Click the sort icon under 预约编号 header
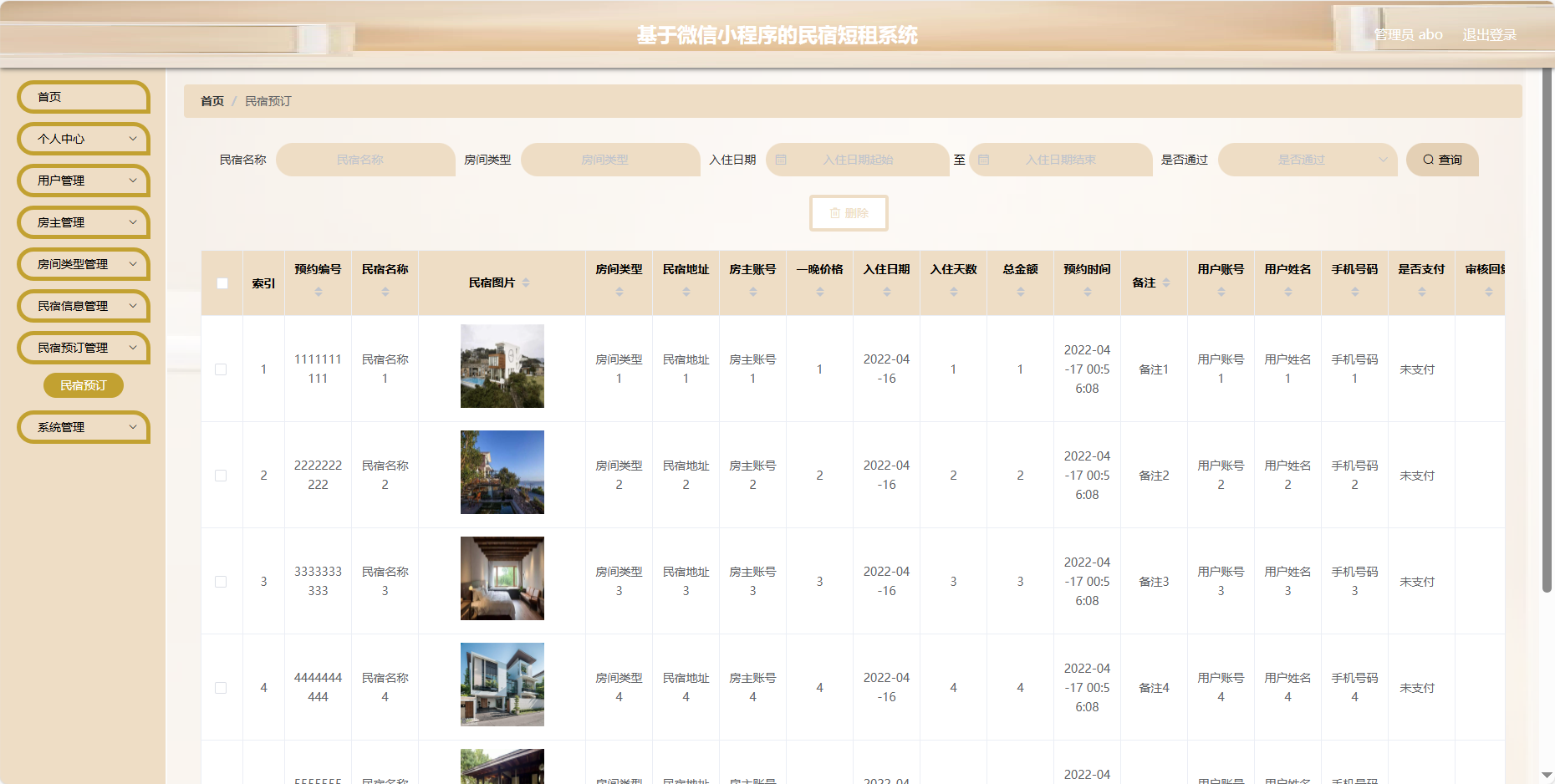Viewport: 1555px width, 784px height. click(318, 292)
